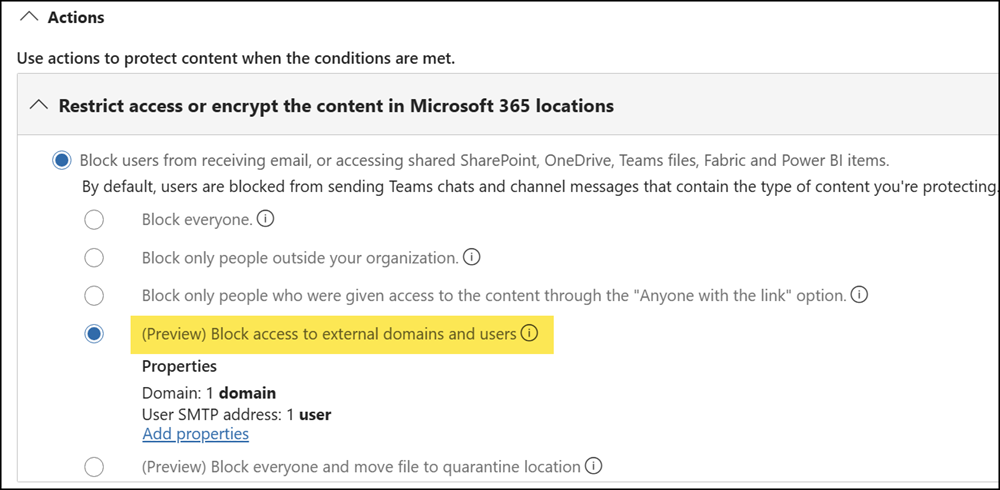The width and height of the screenshot is (1000, 490).
Task: Click the Actions heading label
Action: pyautogui.click(x=76, y=17)
